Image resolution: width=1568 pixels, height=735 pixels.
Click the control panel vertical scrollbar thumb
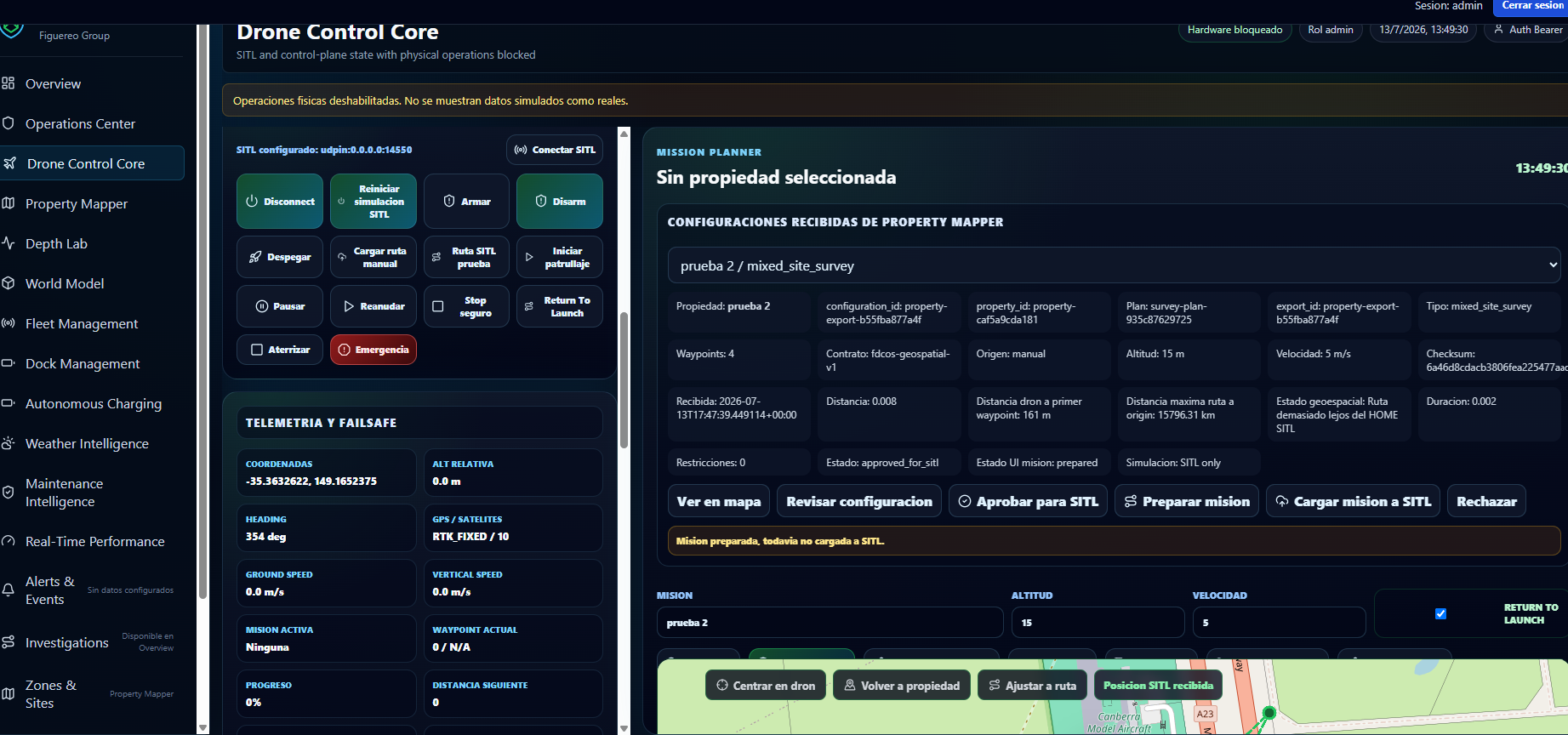click(x=624, y=380)
